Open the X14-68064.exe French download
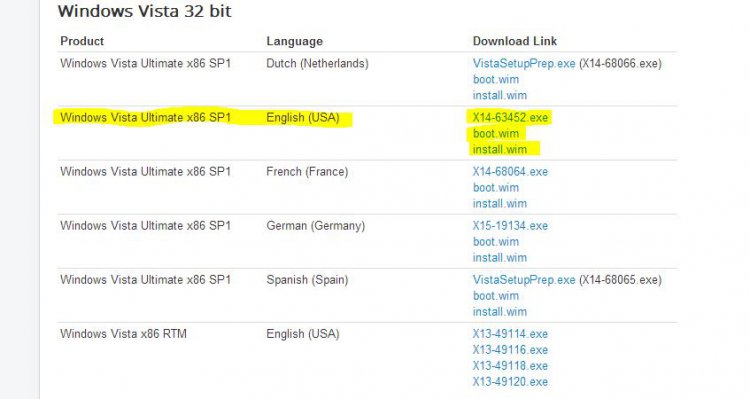Image resolution: width=750 pixels, height=399 pixels. (510, 172)
